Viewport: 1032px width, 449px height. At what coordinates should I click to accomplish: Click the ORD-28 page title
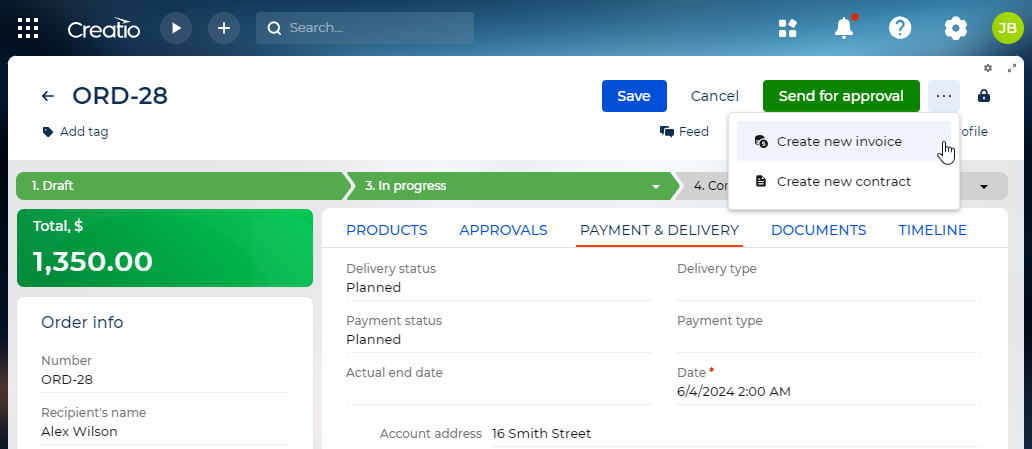pyautogui.click(x=120, y=96)
